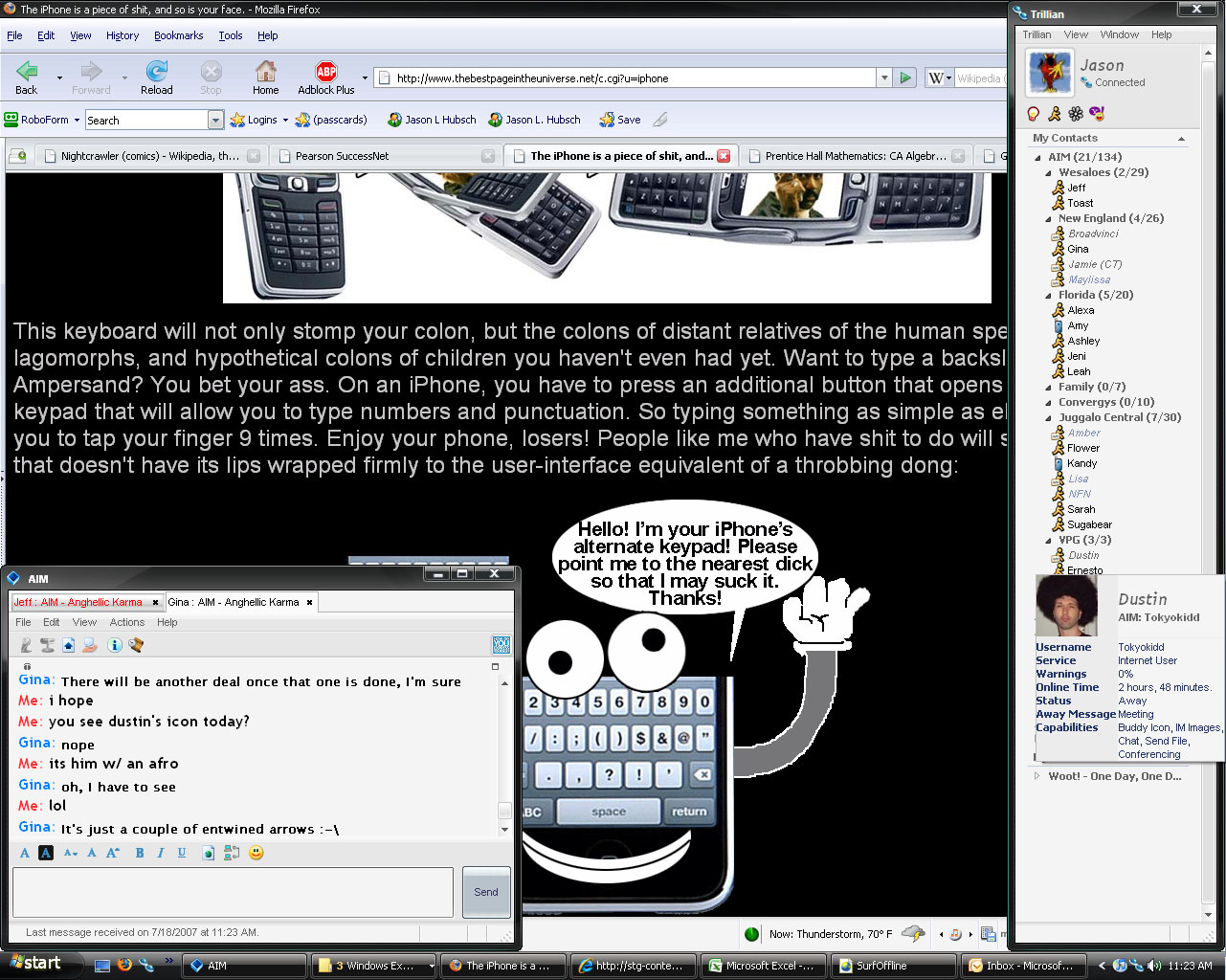Toggle underline formatting in AIM chat
1226x980 pixels.
coord(181,853)
